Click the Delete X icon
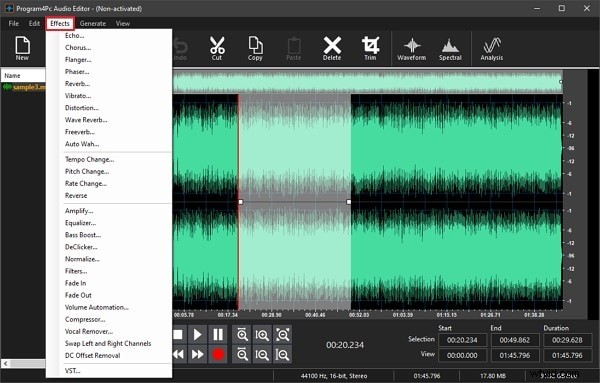The height and width of the screenshot is (383, 600). coord(332,48)
